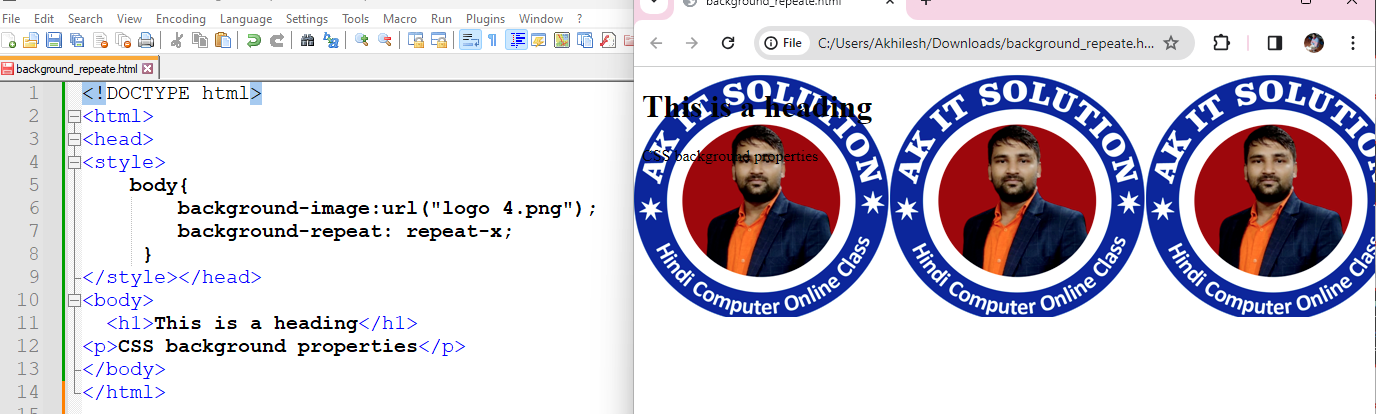Save the current file with toolbar icon
Image resolution: width=1376 pixels, height=414 pixels.
pyautogui.click(x=53, y=40)
